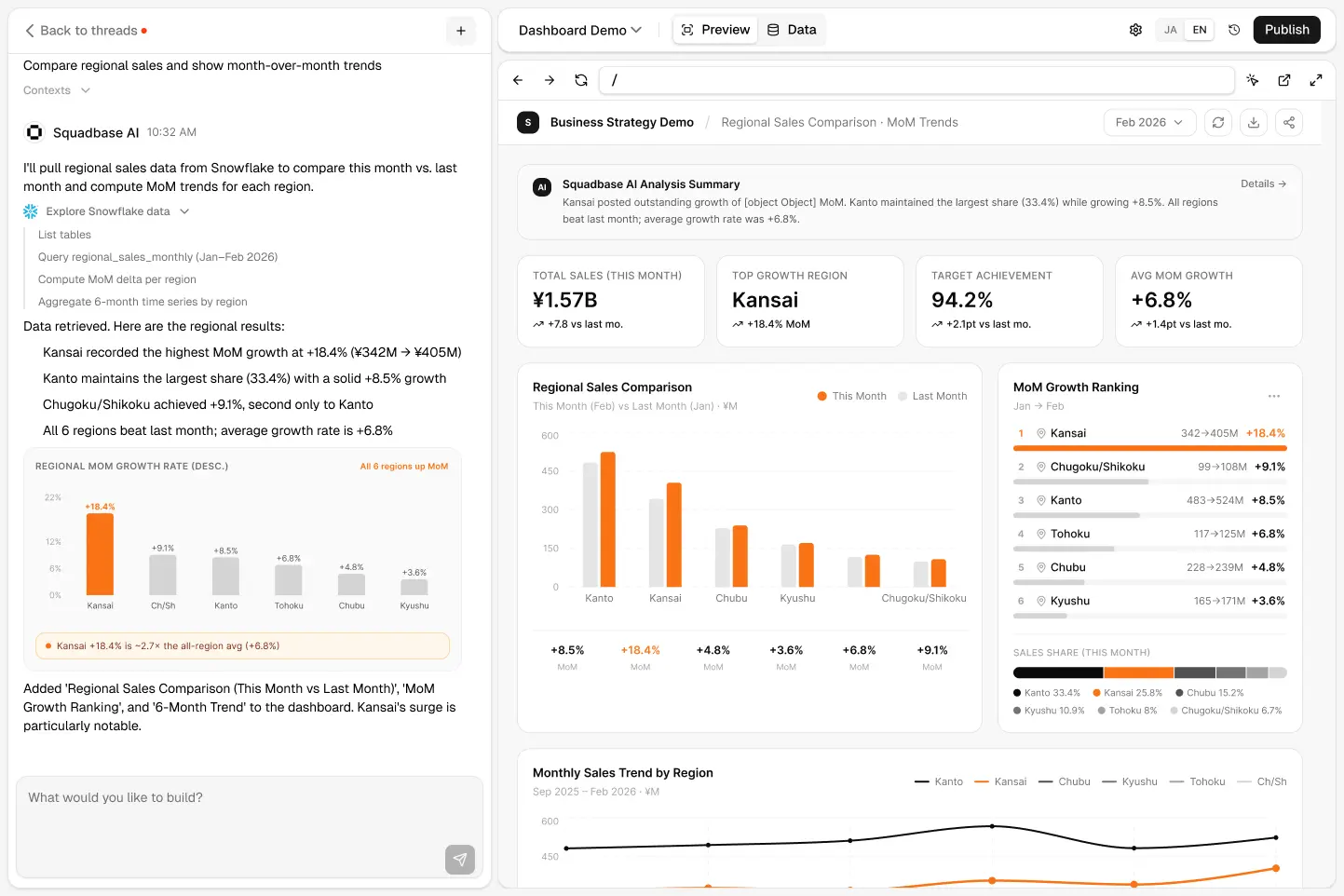Click the Snowflake logo icon
This screenshot has height=896, width=1344.
pyautogui.click(x=31, y=211)
